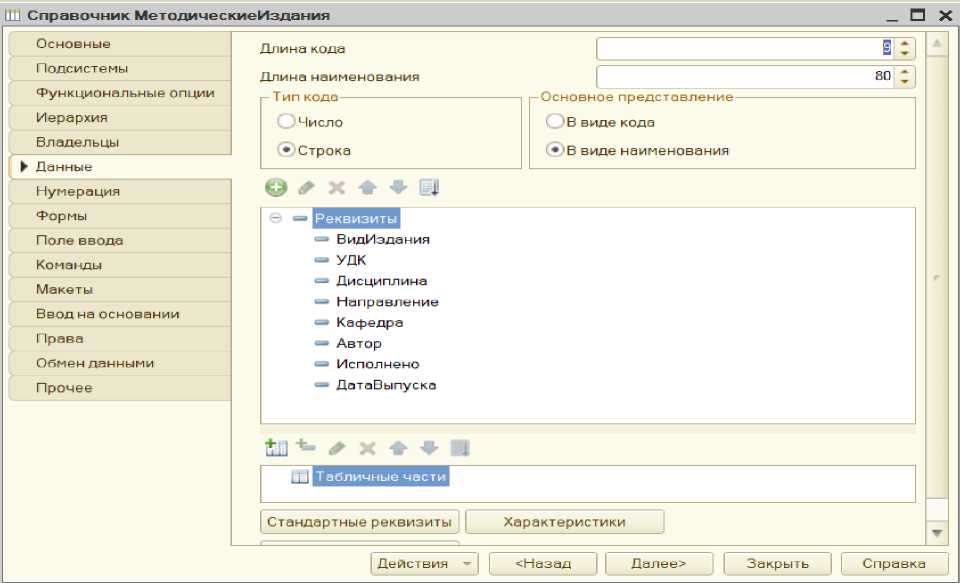Screen dimensions: 960x583
Task: Edit tabular section with lower pencil icon
Action: [337, 448]
